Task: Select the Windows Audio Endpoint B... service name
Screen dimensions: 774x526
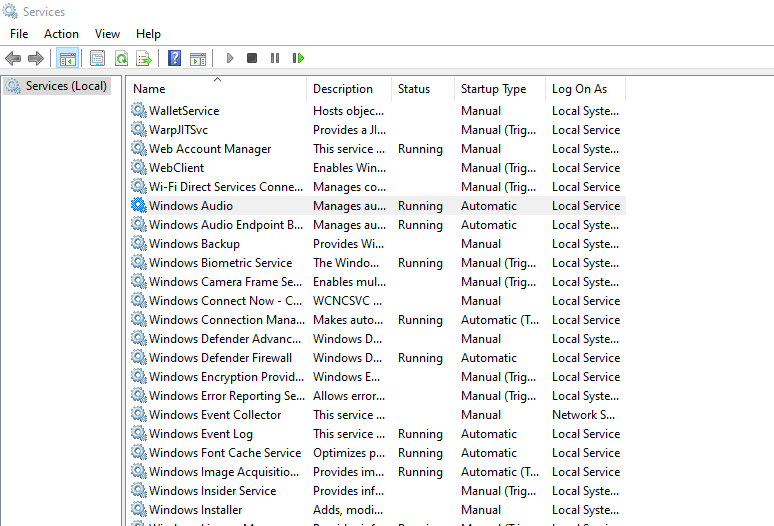Action: [x=226, y=225]
